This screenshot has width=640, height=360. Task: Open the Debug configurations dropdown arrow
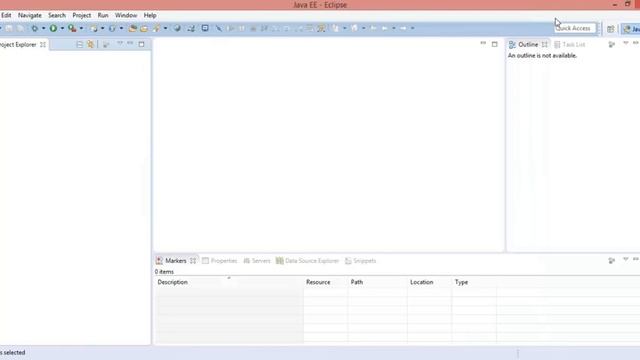pyautogui.click(x=43, y=28)
